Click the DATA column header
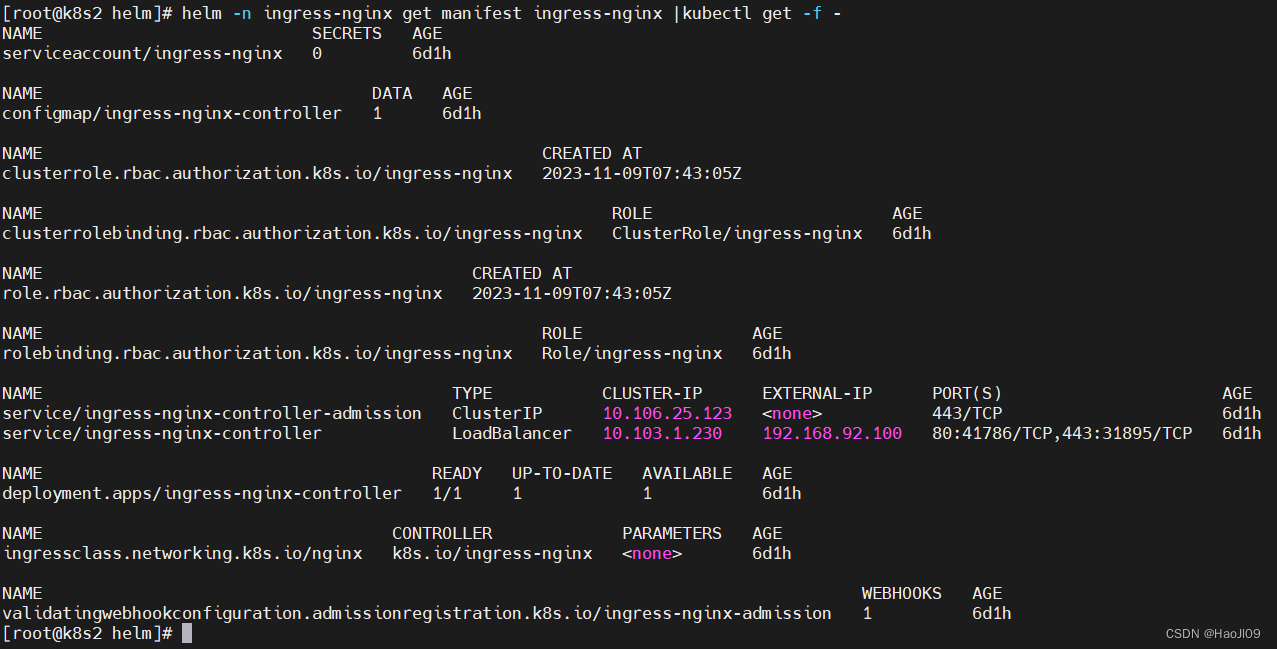 click(392, 93)
